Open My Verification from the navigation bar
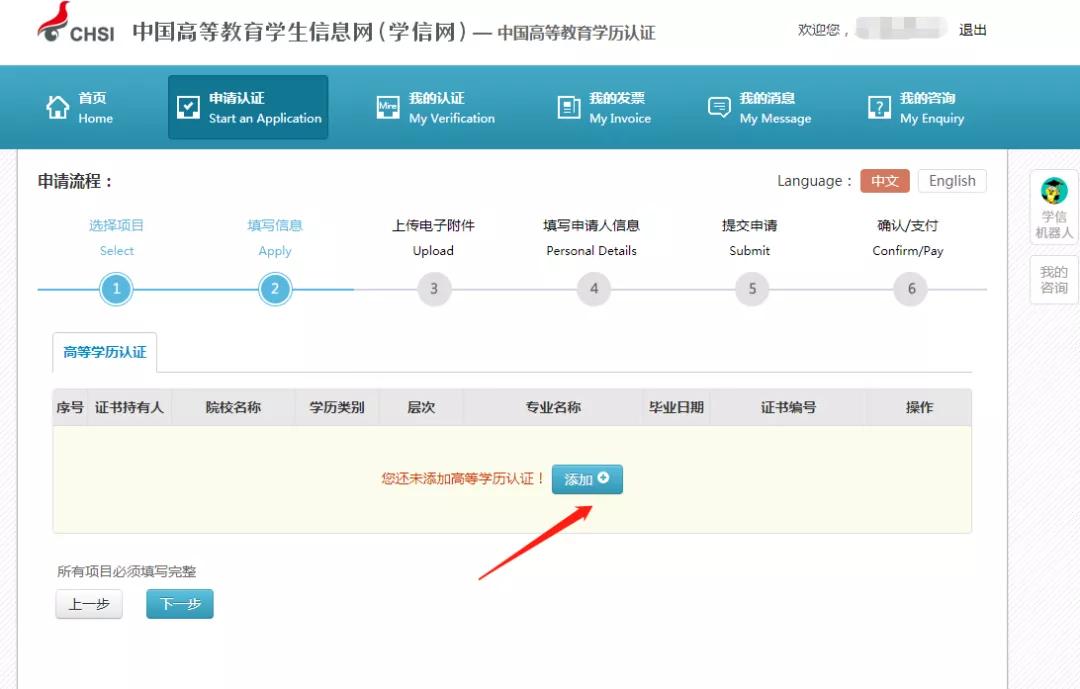 click(435, 107)
